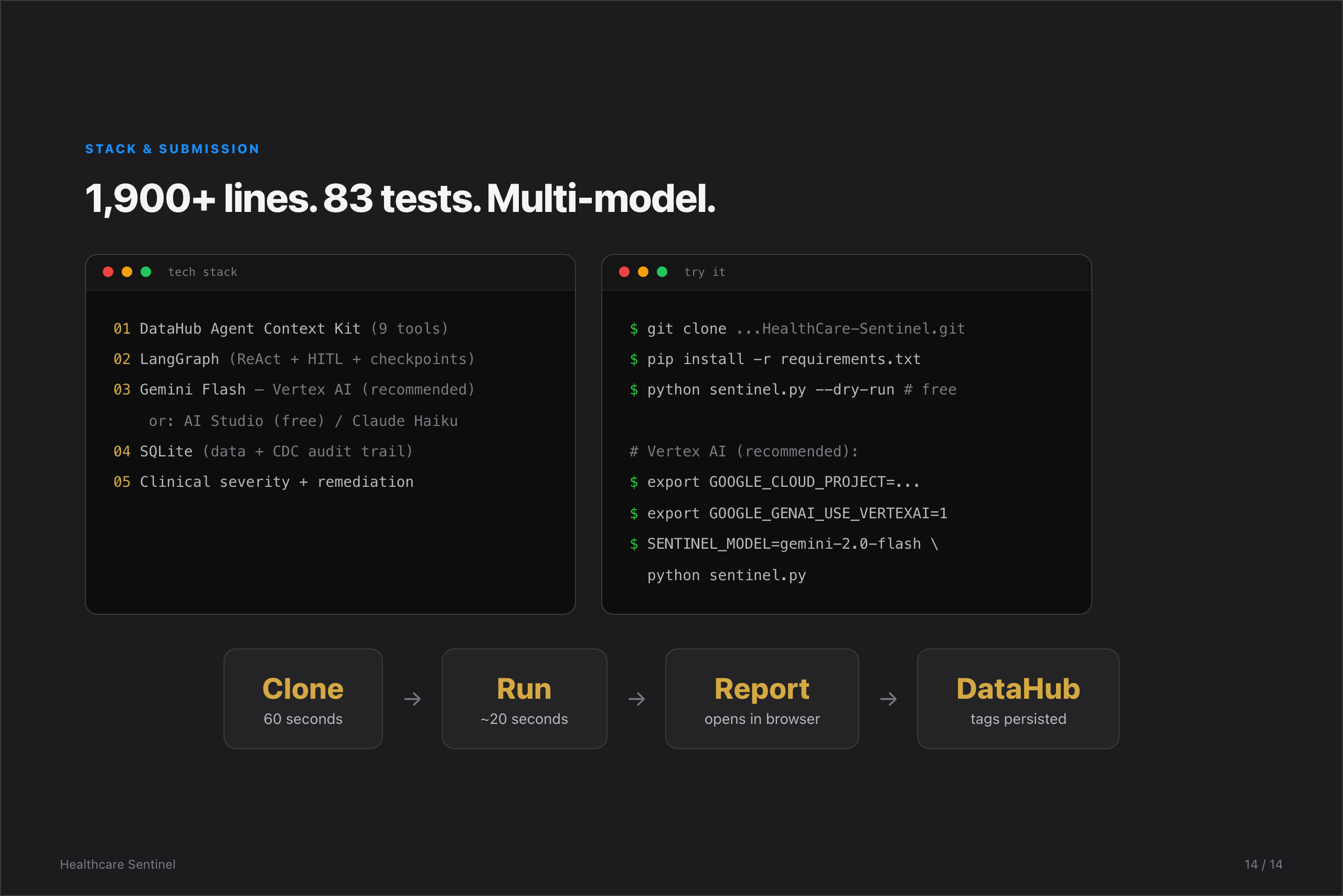This screenshot has height=896, width=1343.
Task: Open the DataHub tags persisted card
Action: pos(1018,698)
